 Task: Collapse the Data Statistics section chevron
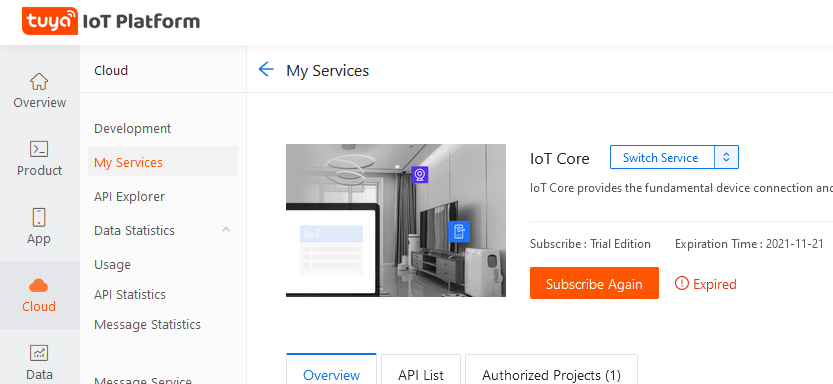tap(226, 230)
